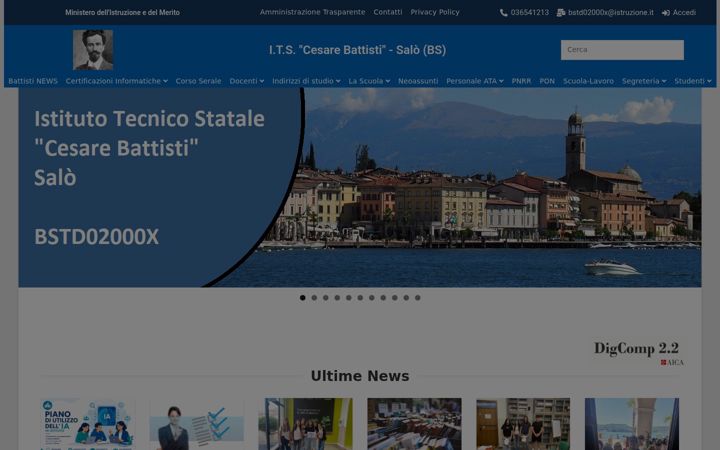Image resolution: width=720 pixels, height=450 pixels.
Task: Click the Salò lakeside carousel banner image
Action: 360,187
